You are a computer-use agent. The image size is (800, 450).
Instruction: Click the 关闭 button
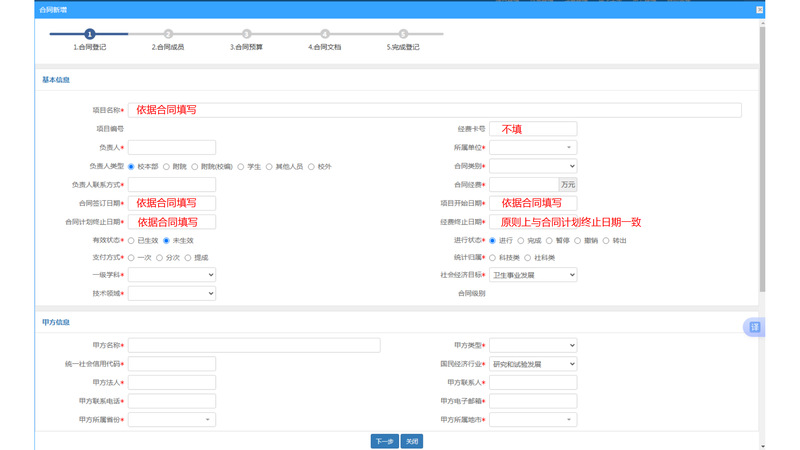pyautogui.click(x=412, y=441)
